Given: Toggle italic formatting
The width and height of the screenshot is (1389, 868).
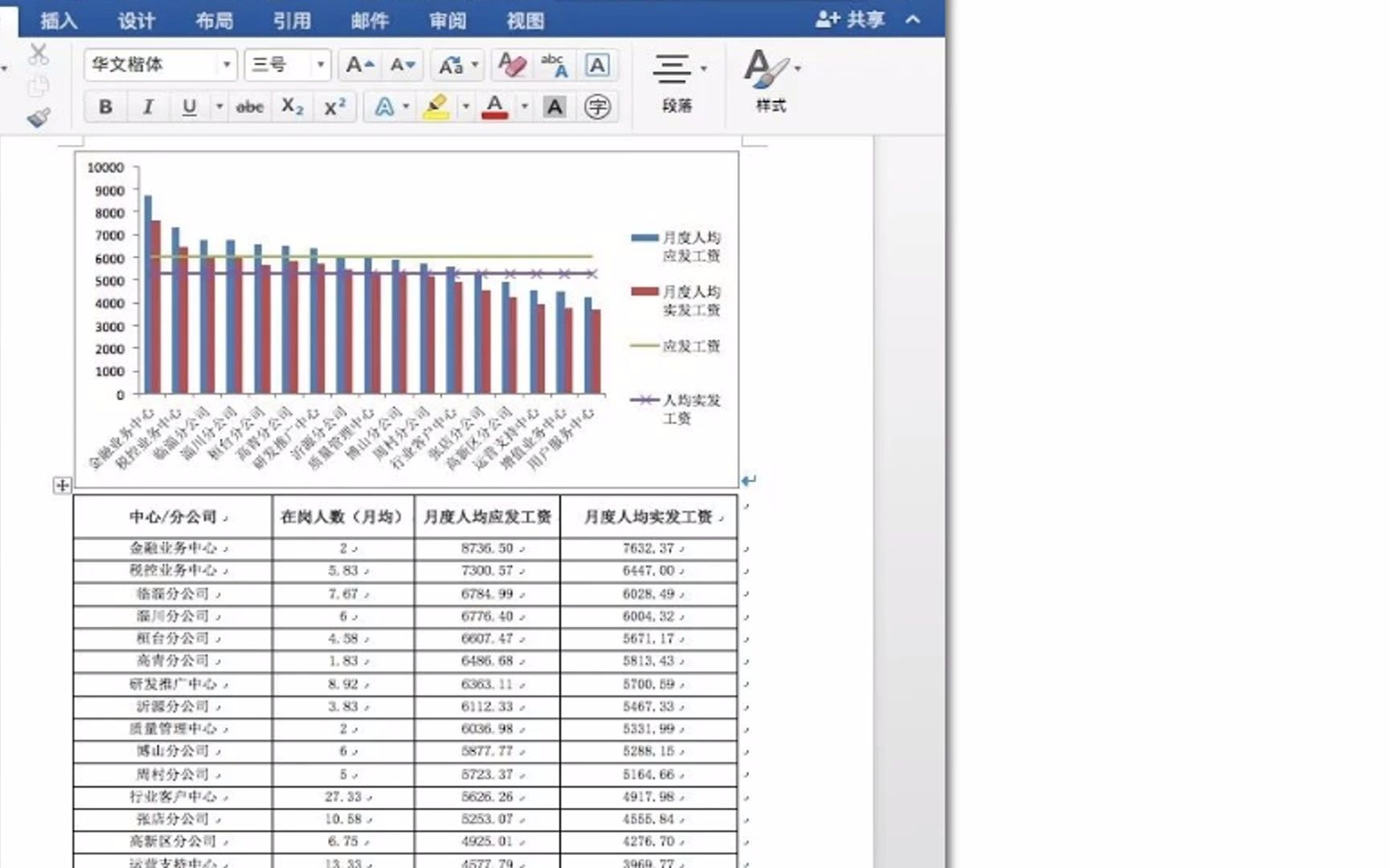Looking at the screenshot, I should pyautogui.click(x=148, y=107).
